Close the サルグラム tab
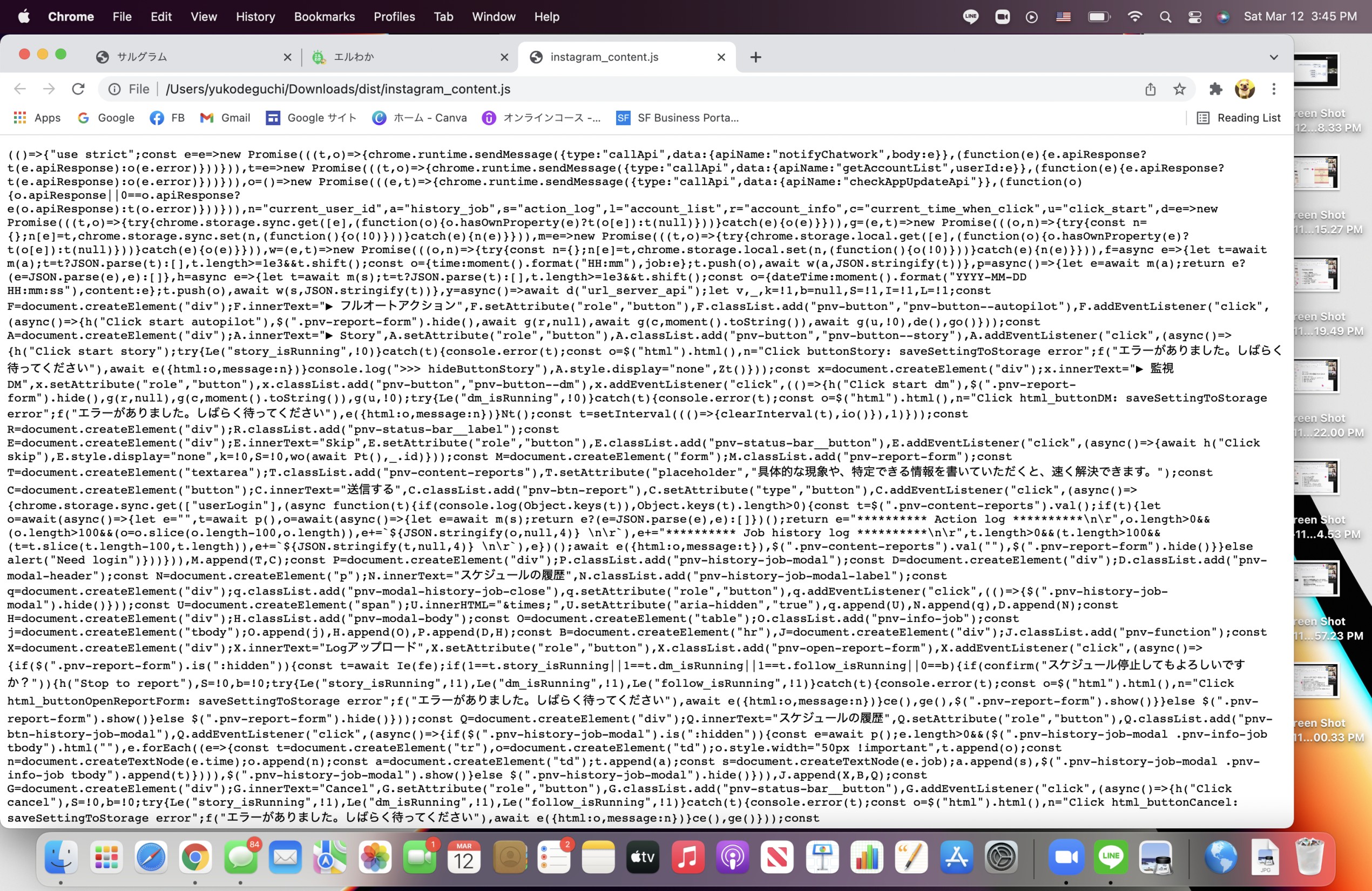1372x891 pixels. (x=288, y=57)
